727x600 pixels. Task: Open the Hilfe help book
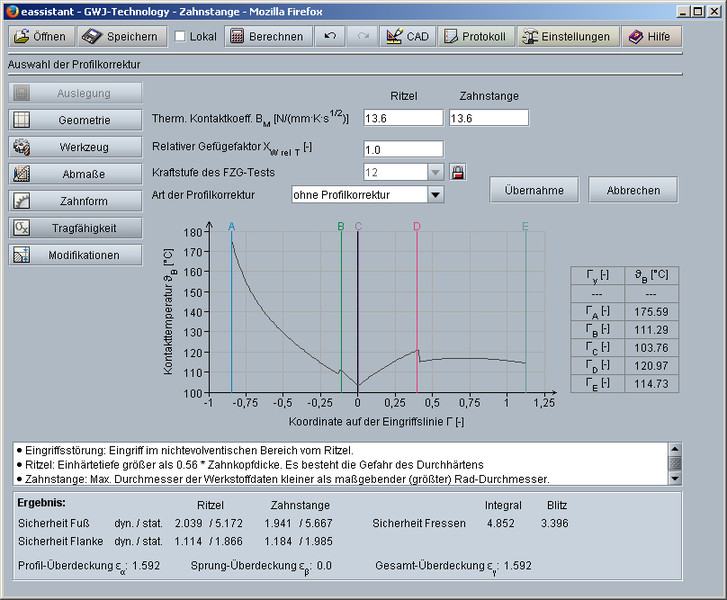[652, 36]
